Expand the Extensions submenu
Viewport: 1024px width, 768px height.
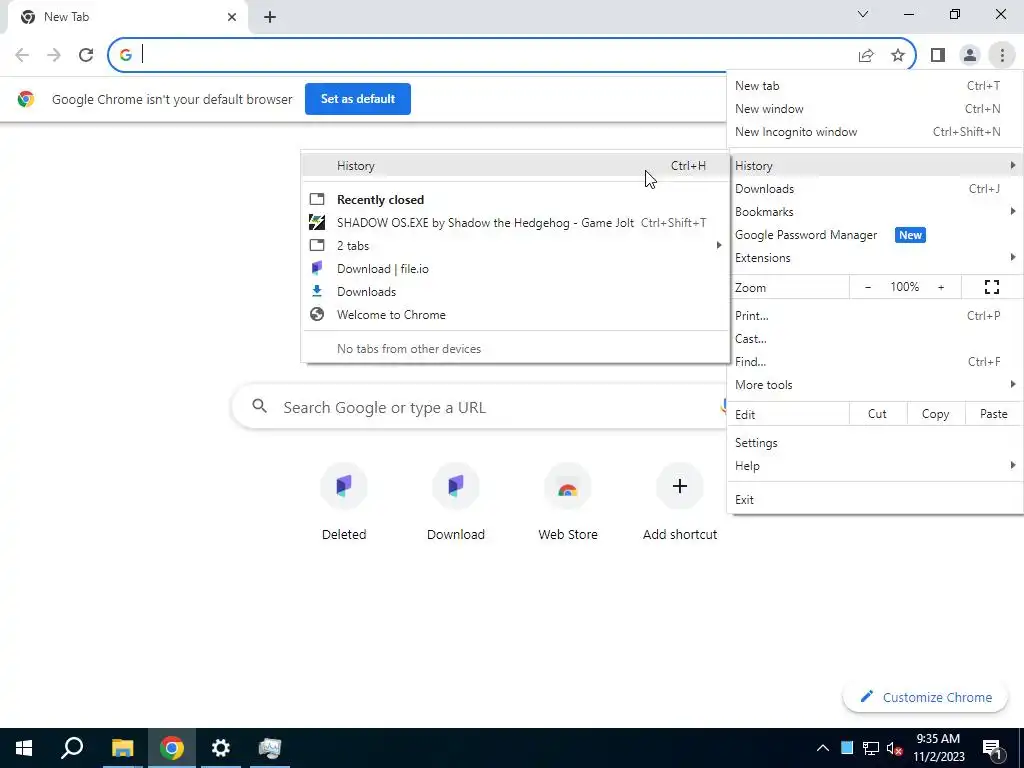click(x=874, y=257)
